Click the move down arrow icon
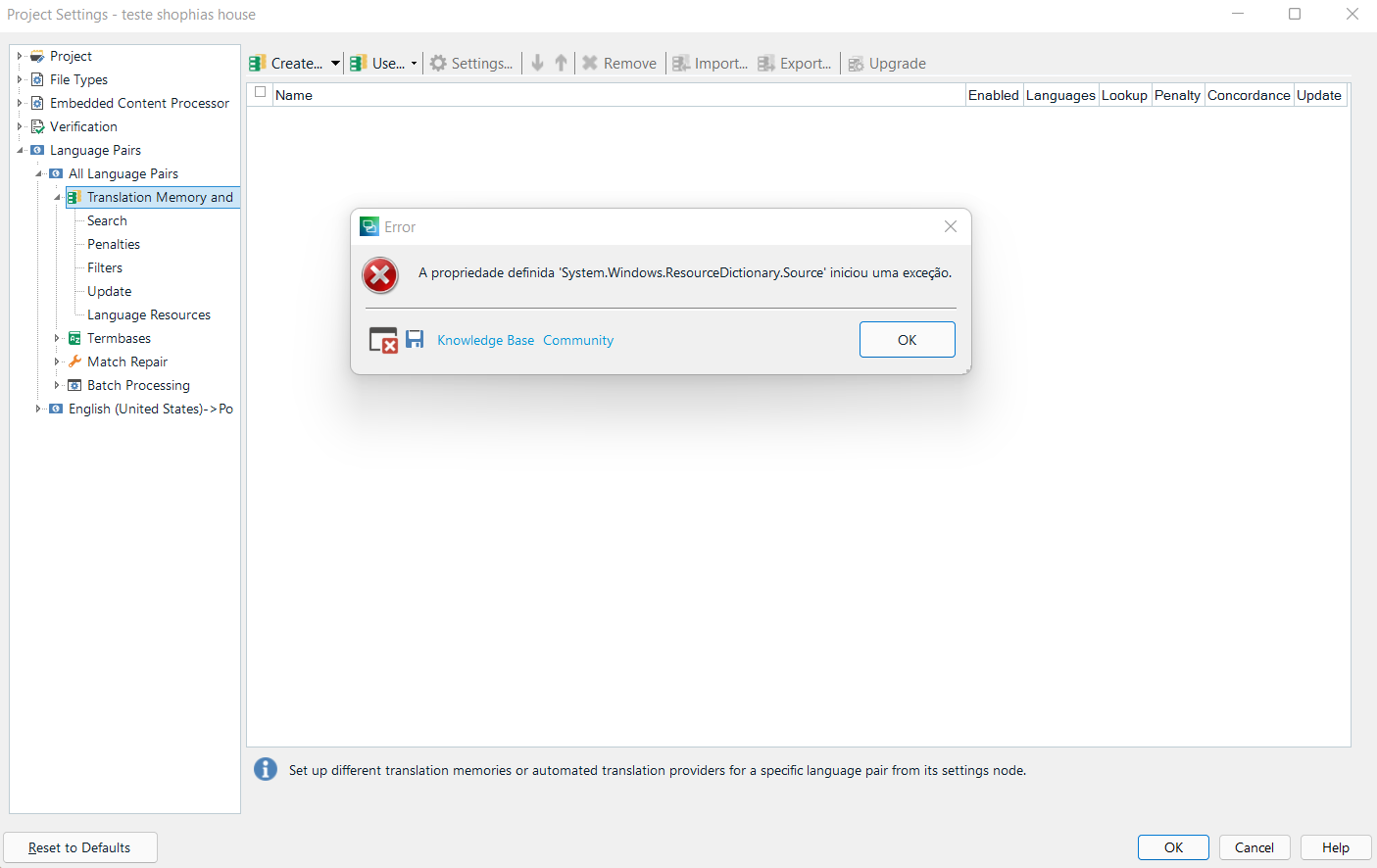1377x868 pixels. pos(537,63)
